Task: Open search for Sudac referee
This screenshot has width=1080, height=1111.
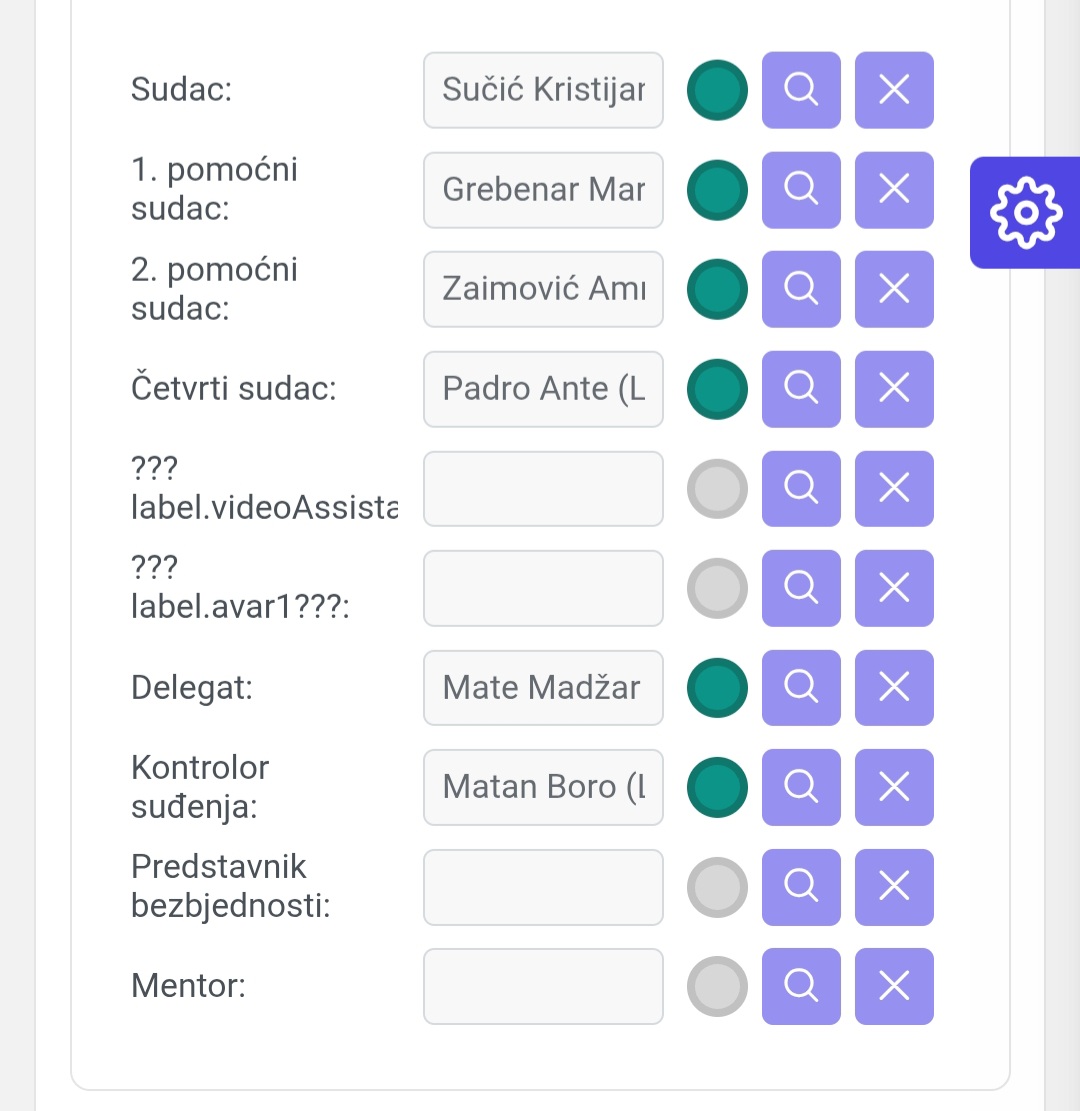Action: click(801, 90)
